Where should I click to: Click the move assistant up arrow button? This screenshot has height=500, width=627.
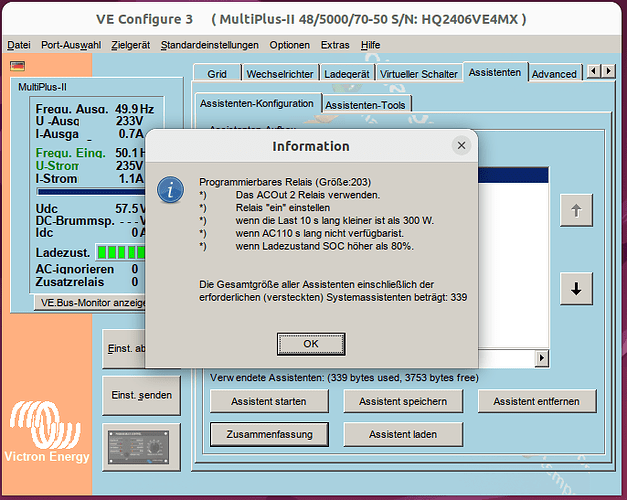point(576,210)
